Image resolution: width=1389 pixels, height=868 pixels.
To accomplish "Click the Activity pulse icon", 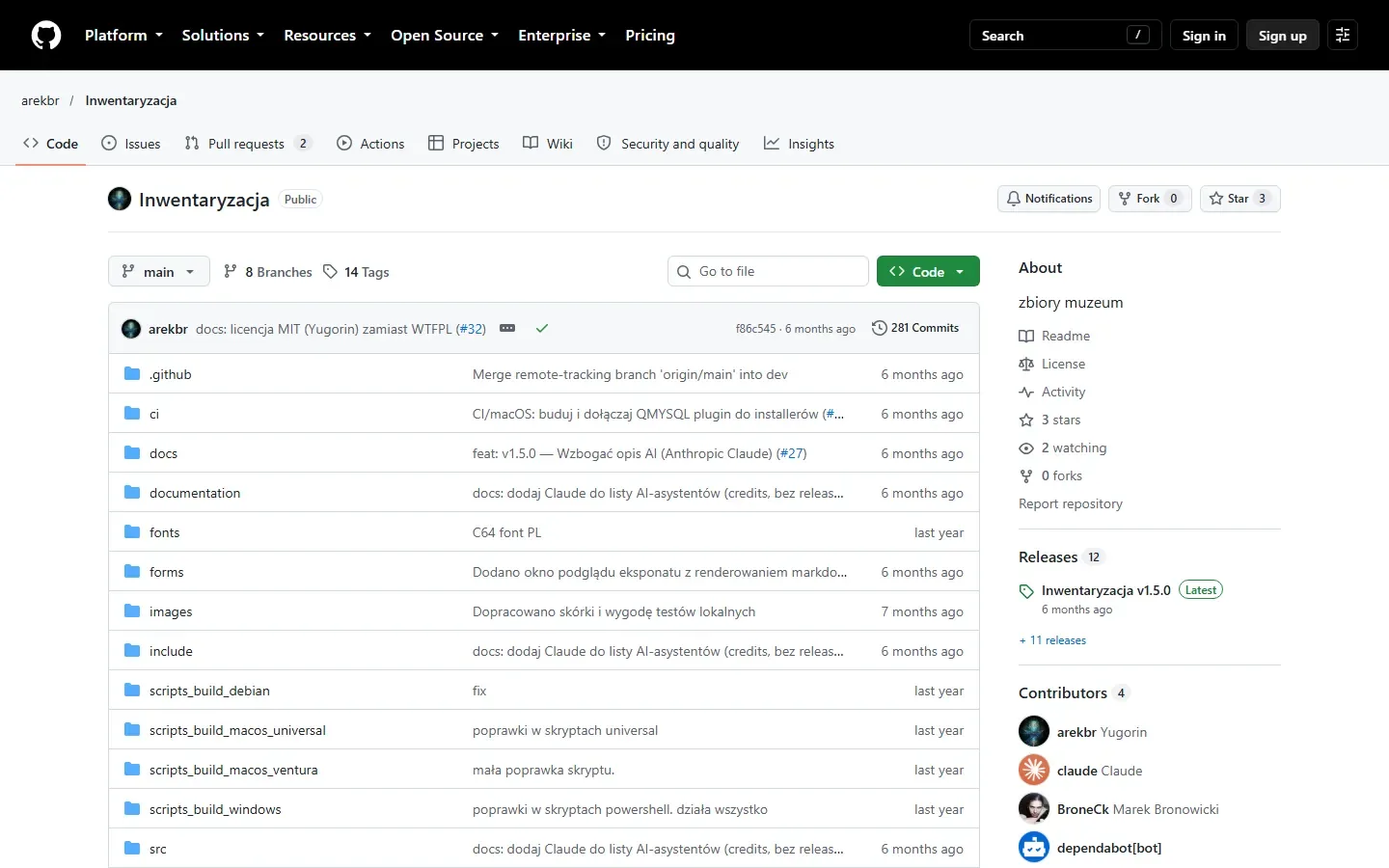I will pos(1026,392).
